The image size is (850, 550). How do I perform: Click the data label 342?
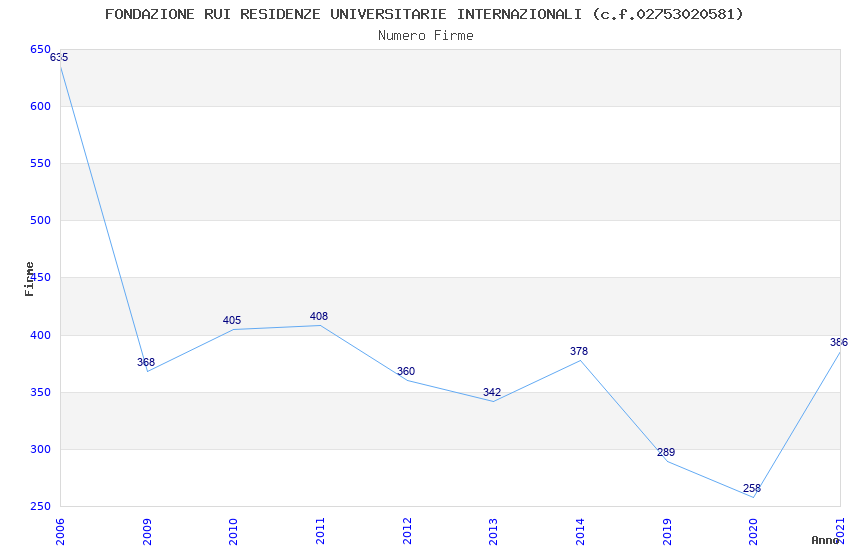[492, 392]
